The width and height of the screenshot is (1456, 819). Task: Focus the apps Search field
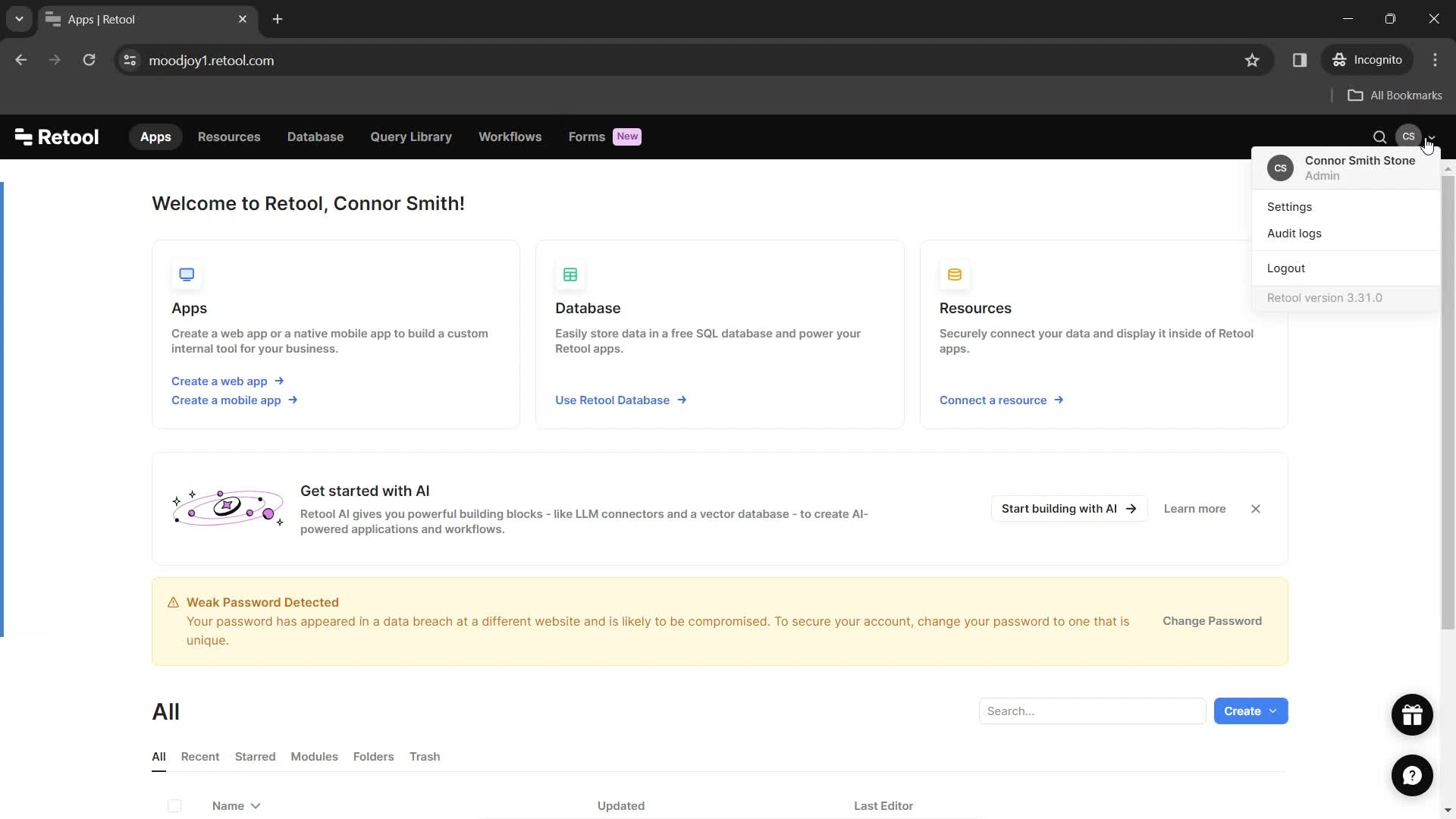point(1092,711)
